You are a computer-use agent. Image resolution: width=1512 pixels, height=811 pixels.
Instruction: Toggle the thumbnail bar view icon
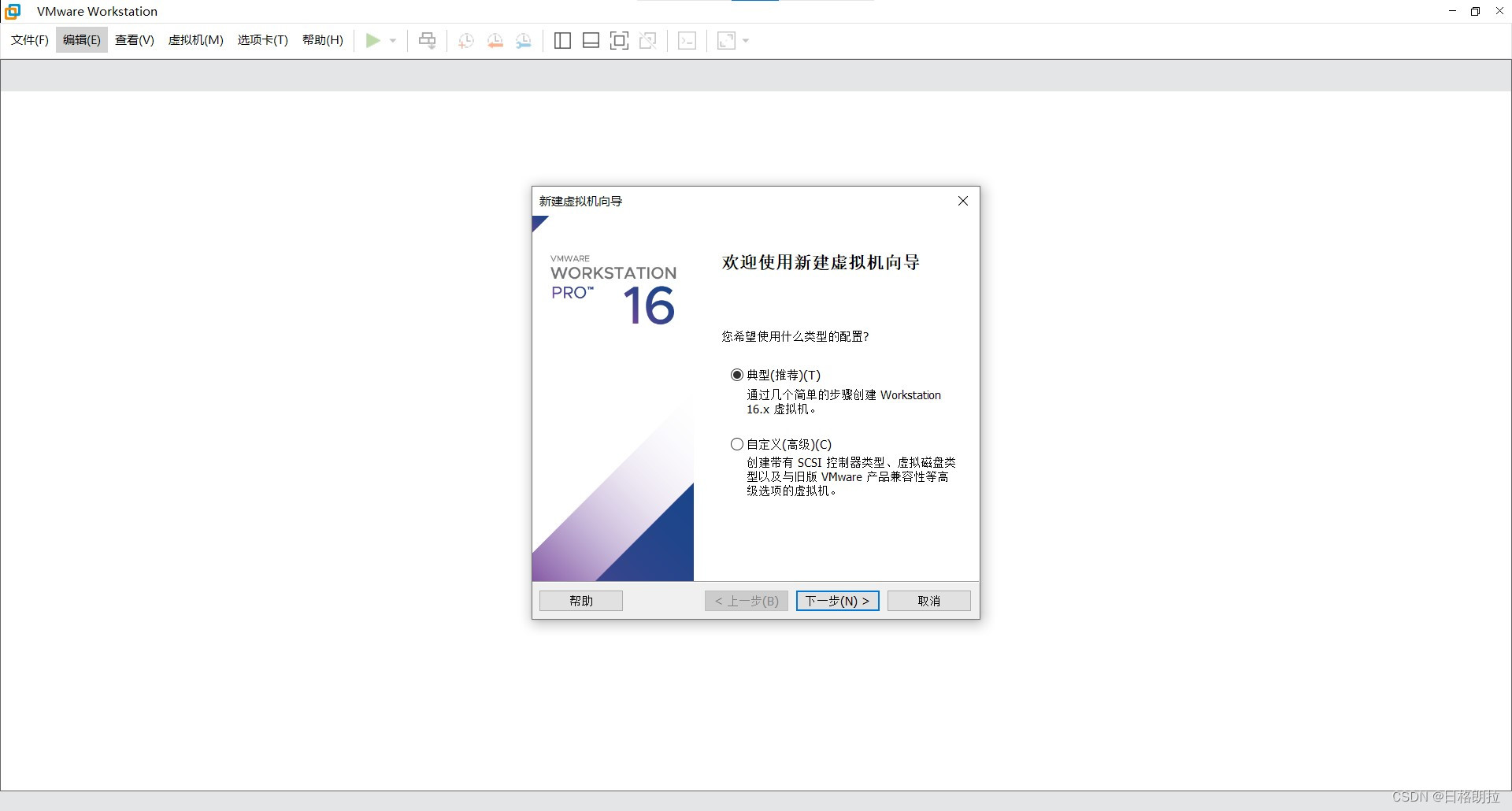[x=591, y=40]
